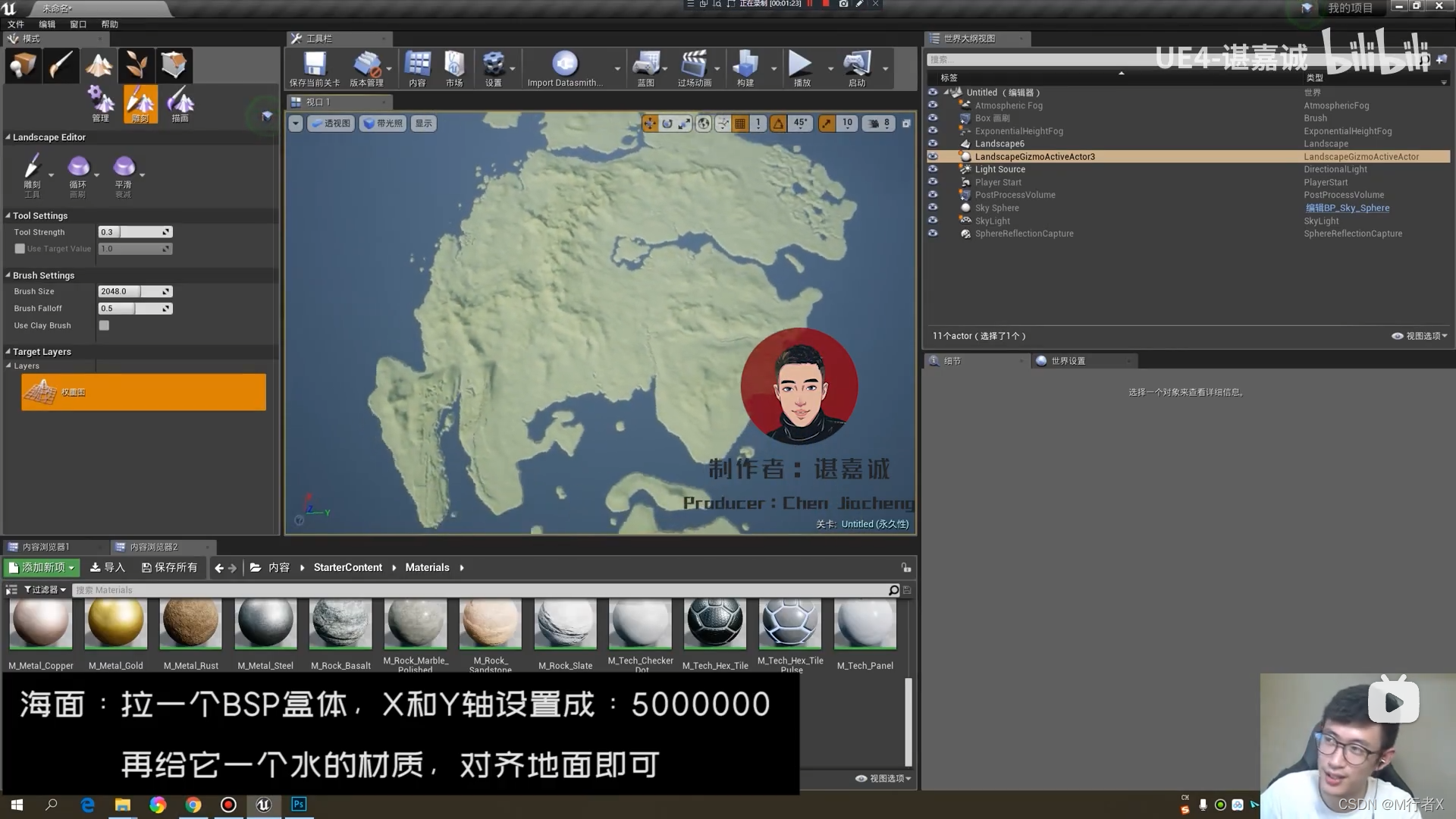Screen dimensions: 1456x819
Task: Expand the Add New dropdown button
Action: coord(42,567)
